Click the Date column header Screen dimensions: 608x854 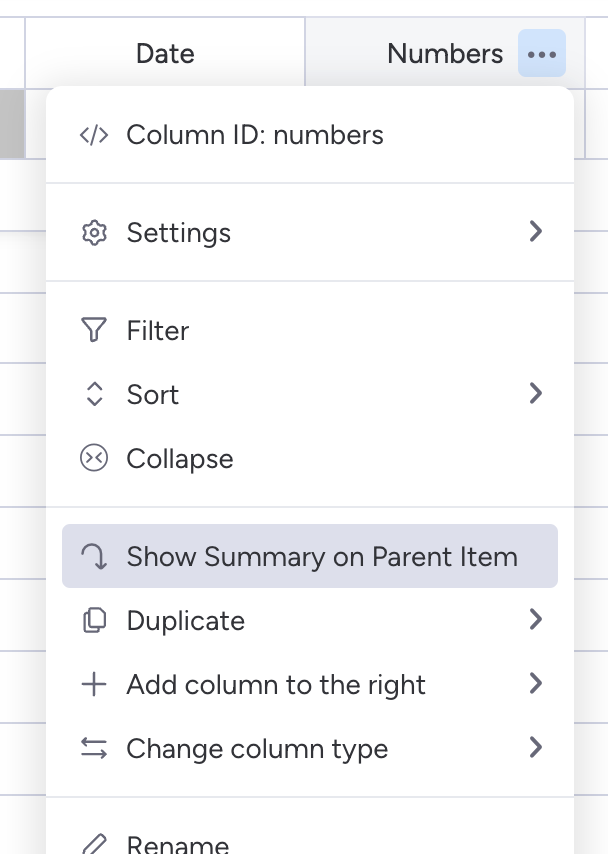165,54
